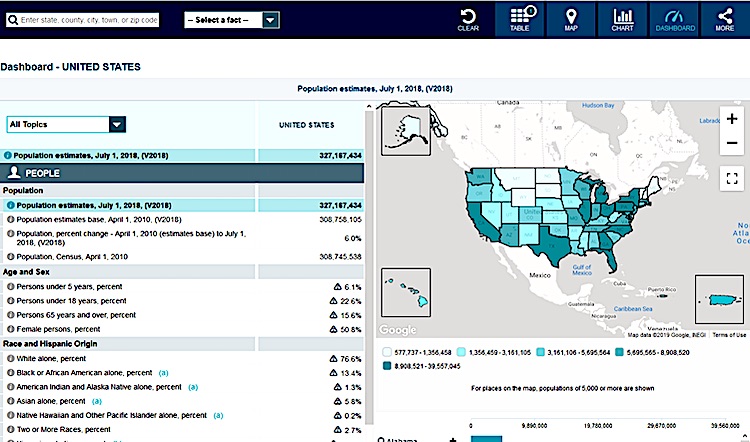Image resolution: width=750 pixels, height=442 pixels.
Task: Click info icon for Two or More Races
Action: point(11,430)
